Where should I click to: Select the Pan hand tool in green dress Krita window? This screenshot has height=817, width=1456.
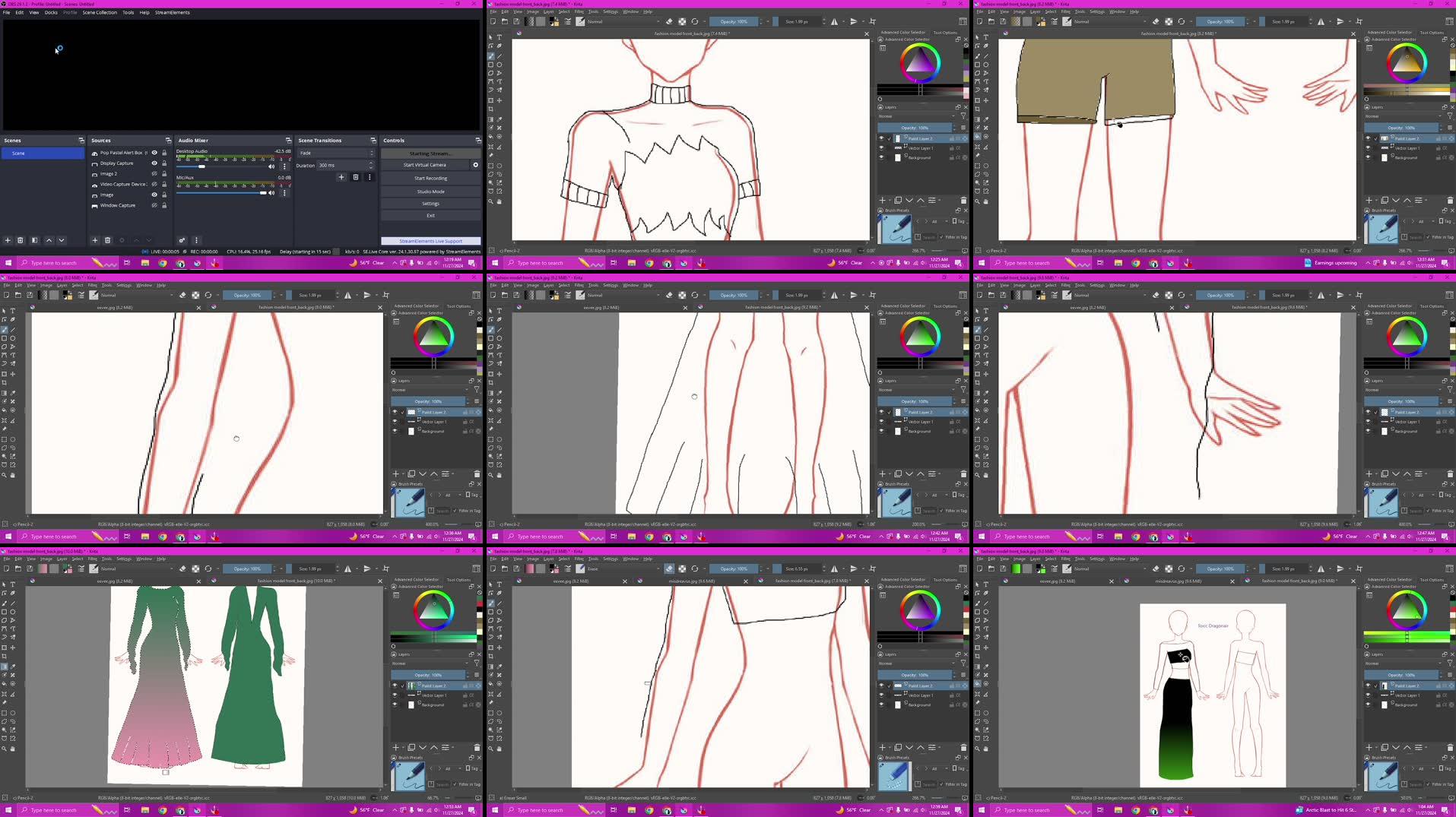[12, 749]
